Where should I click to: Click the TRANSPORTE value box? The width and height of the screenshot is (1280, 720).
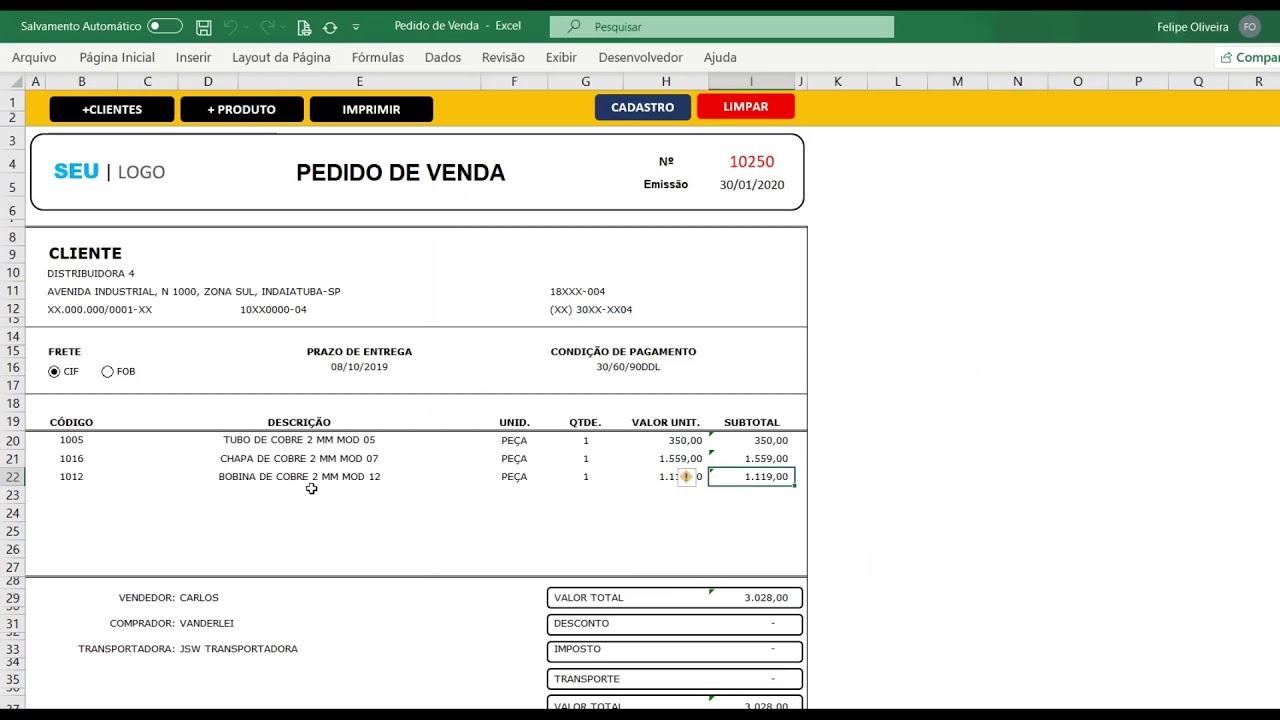[674, 679]
